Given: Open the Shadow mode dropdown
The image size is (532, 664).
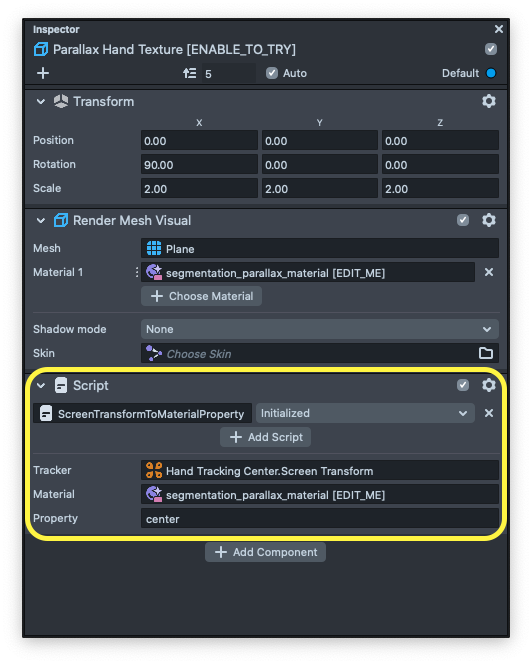Looking at the screenshot, I should tap(320, 329).
